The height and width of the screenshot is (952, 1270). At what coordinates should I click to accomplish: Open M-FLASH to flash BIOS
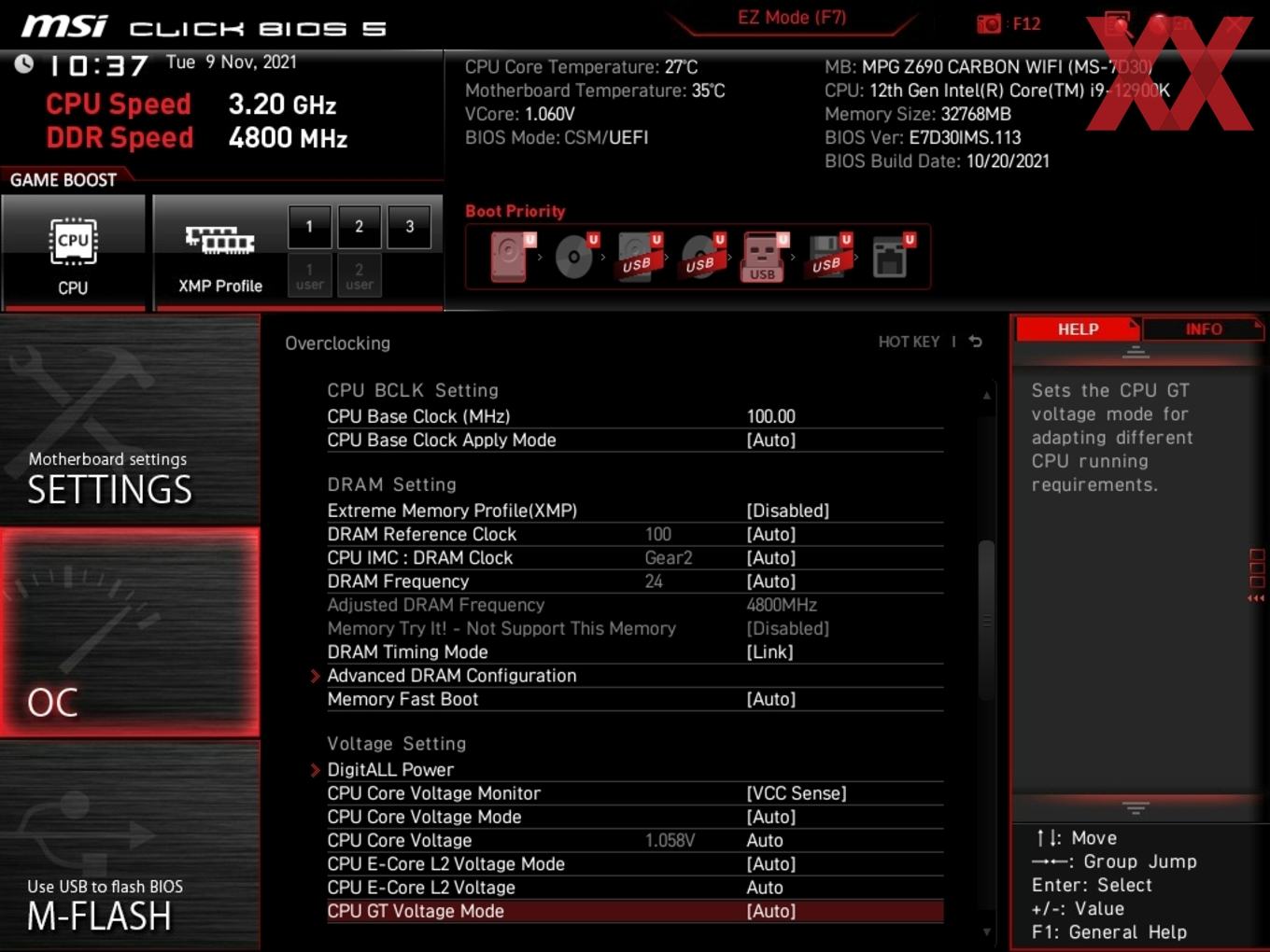point(130,846)
